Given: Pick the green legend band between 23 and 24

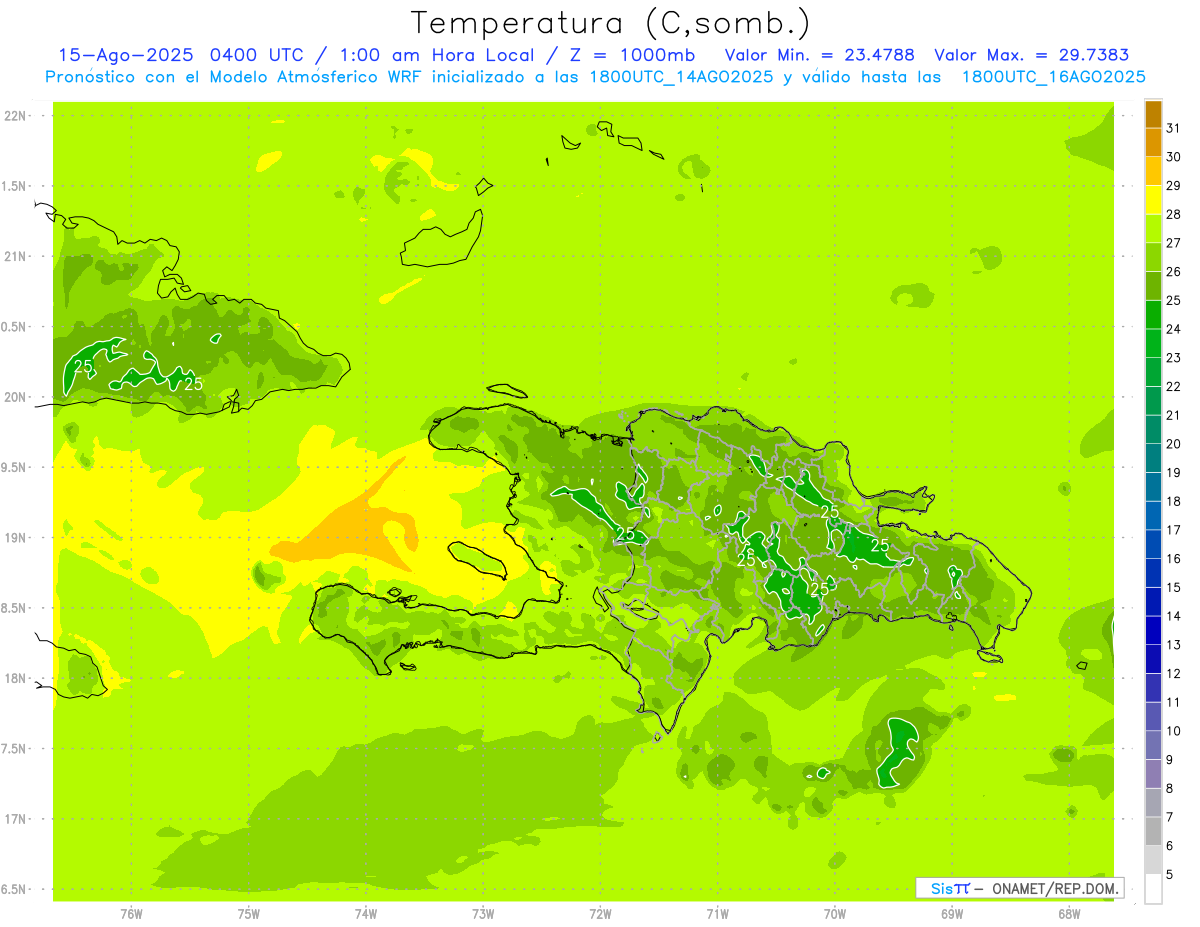Looking at the screenshot, I should coord(1153,343).
